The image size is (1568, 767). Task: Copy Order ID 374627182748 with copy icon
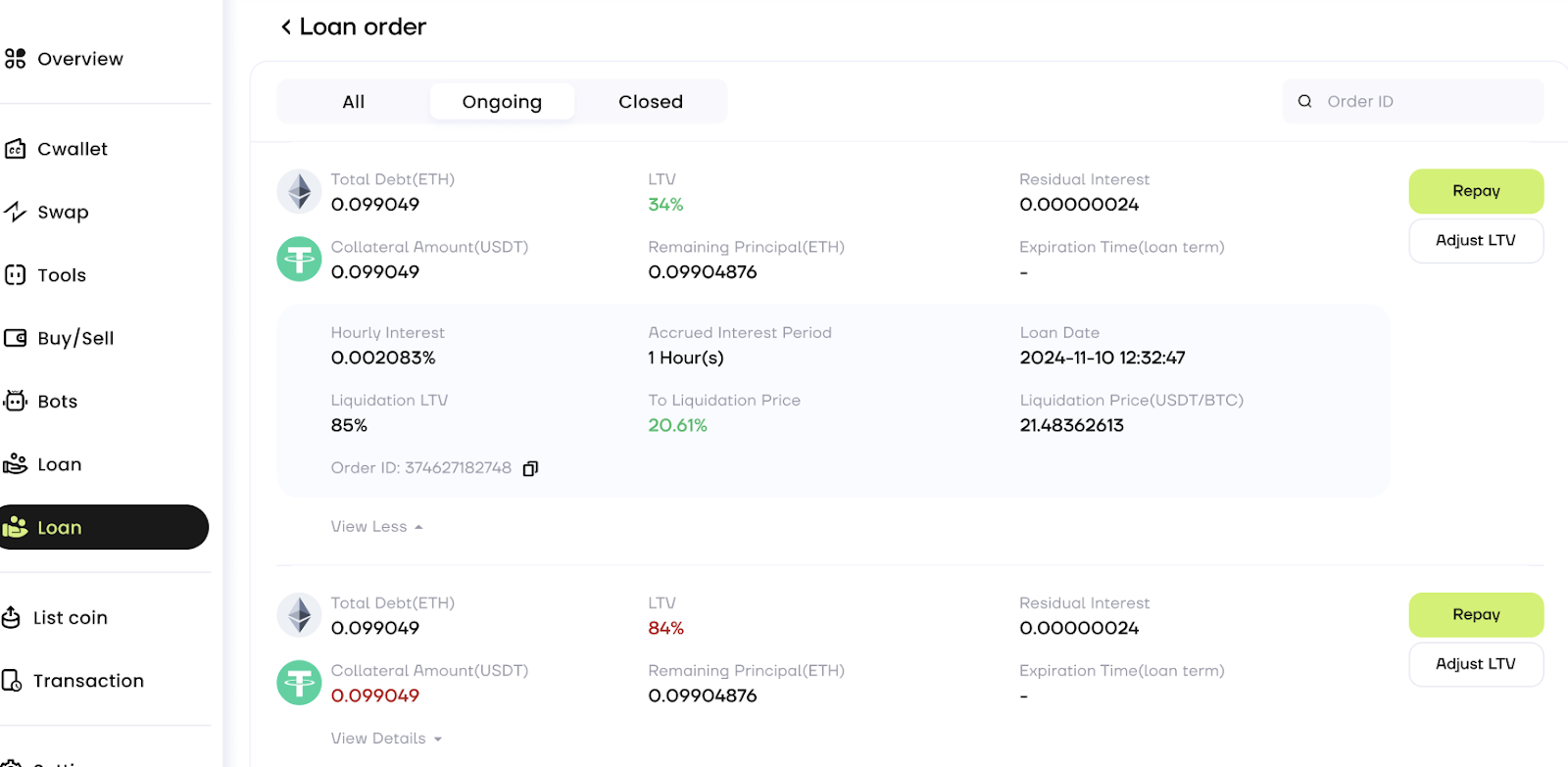coord(530,468)
